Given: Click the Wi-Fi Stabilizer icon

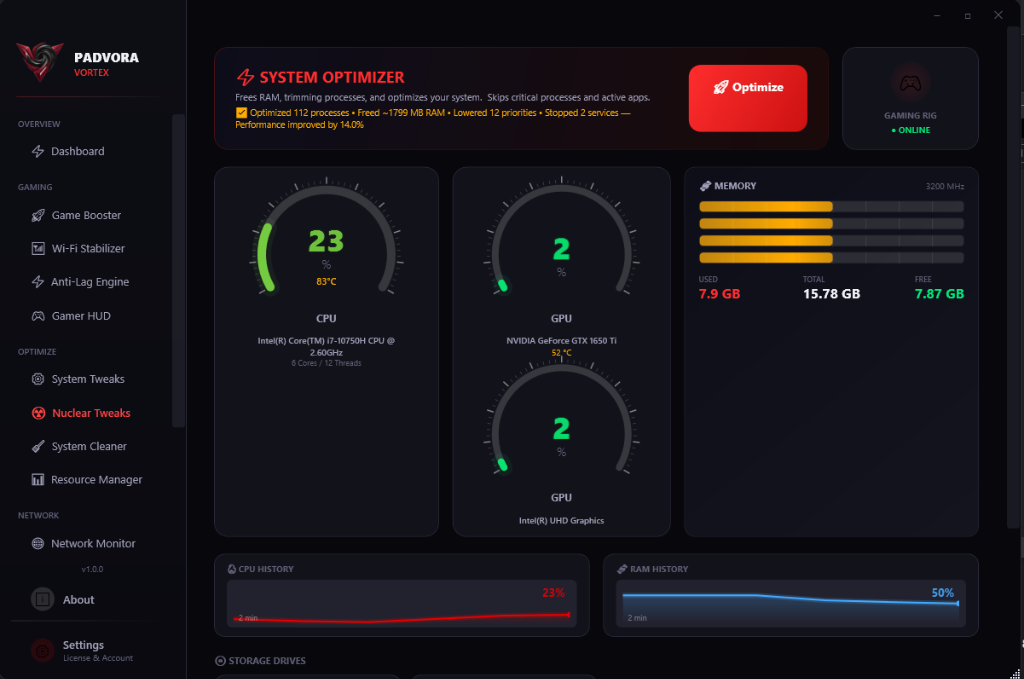Looking at the screenshot, I should click(38, 248).
